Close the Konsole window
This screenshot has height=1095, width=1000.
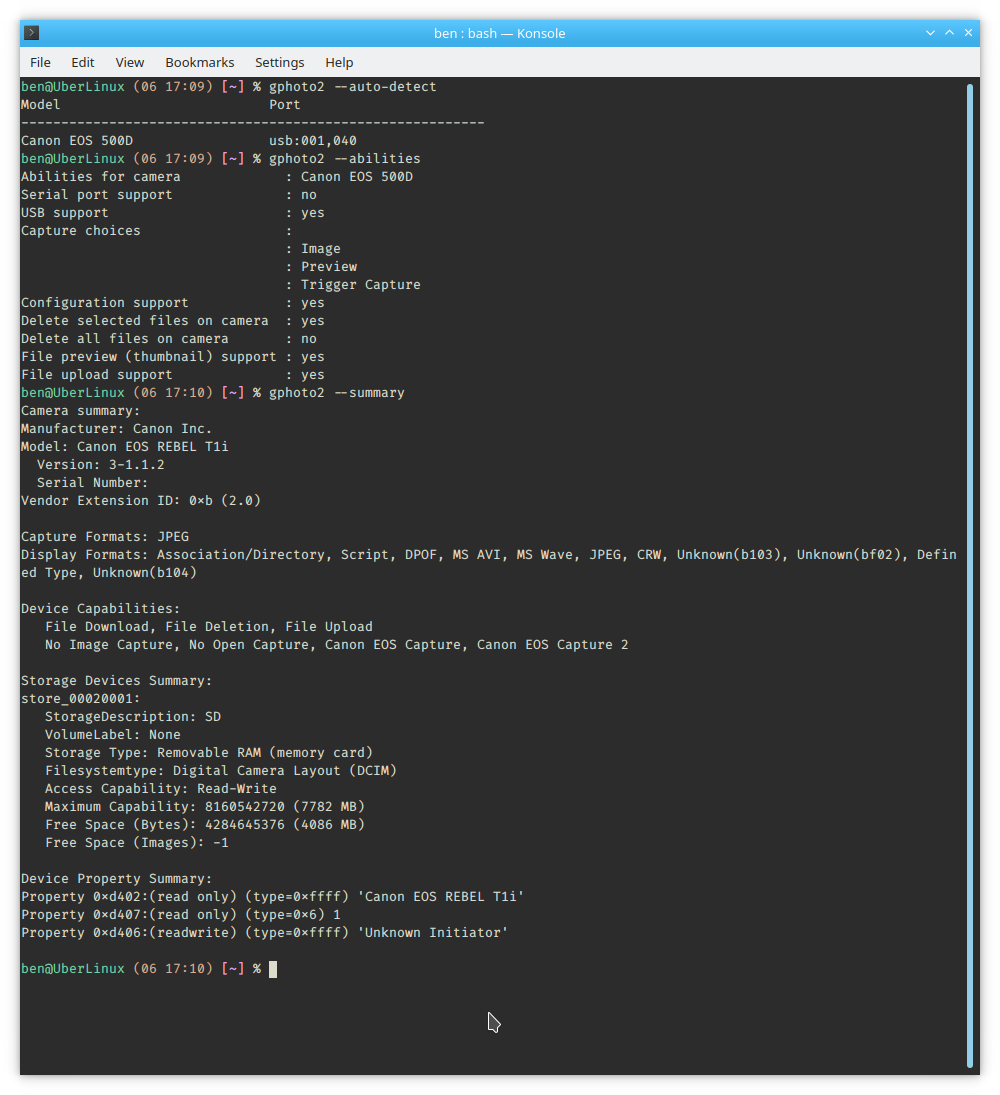point(968,33)
